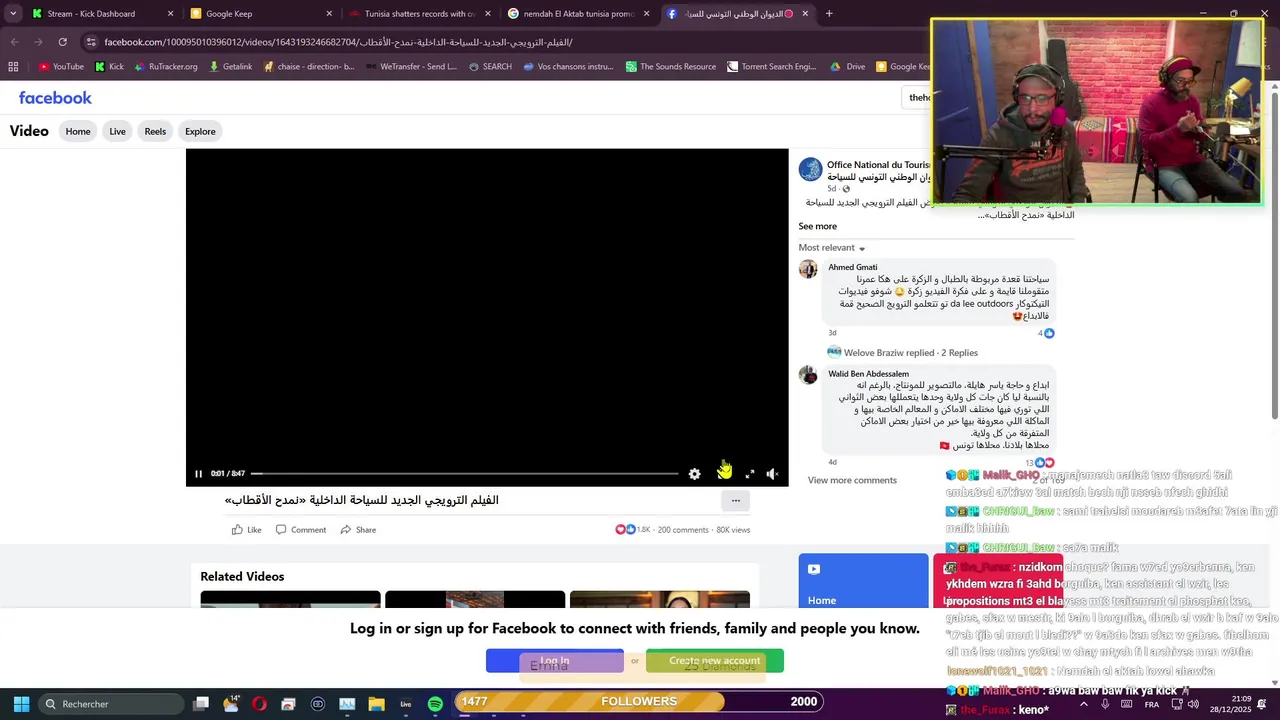The image size is (1280, 720).
Task: Show hidden system tray icons chevron
Action: tap(1083, 704)
